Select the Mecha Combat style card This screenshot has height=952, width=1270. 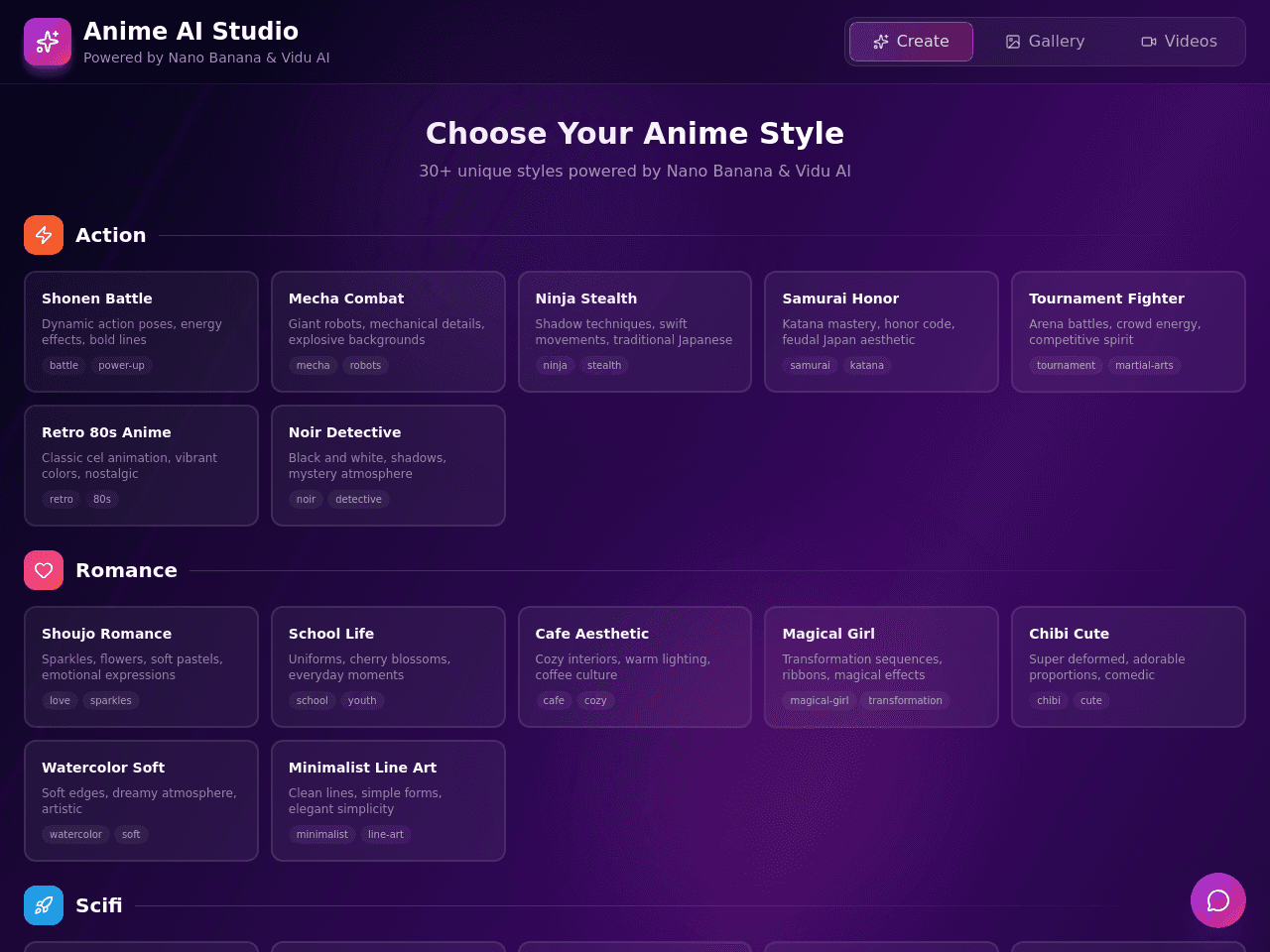[388, 331]
